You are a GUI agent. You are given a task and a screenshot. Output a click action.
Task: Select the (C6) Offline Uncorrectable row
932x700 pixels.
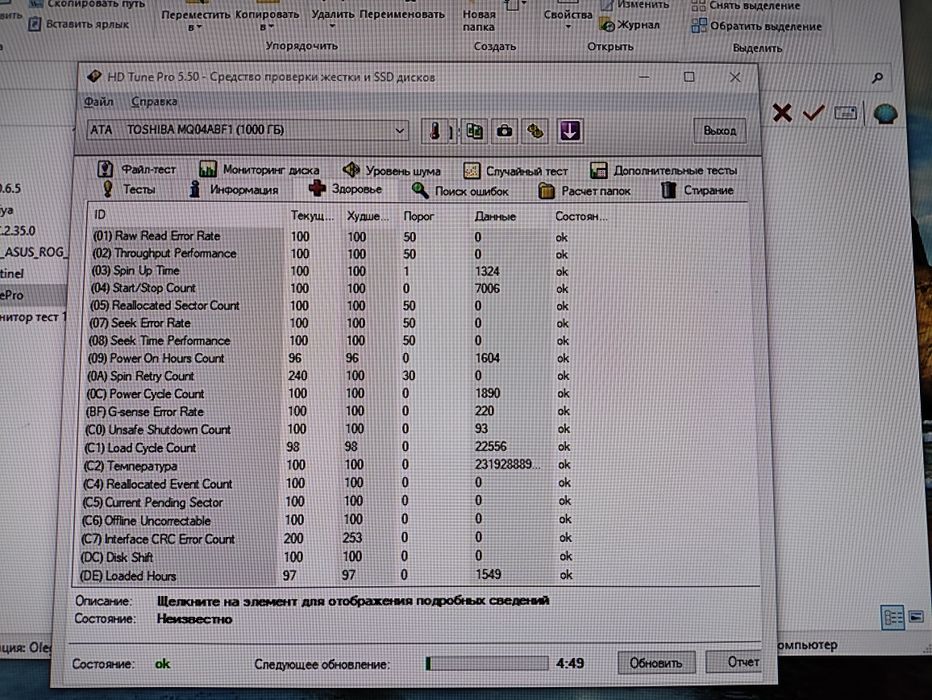click(x=326, y=520)
